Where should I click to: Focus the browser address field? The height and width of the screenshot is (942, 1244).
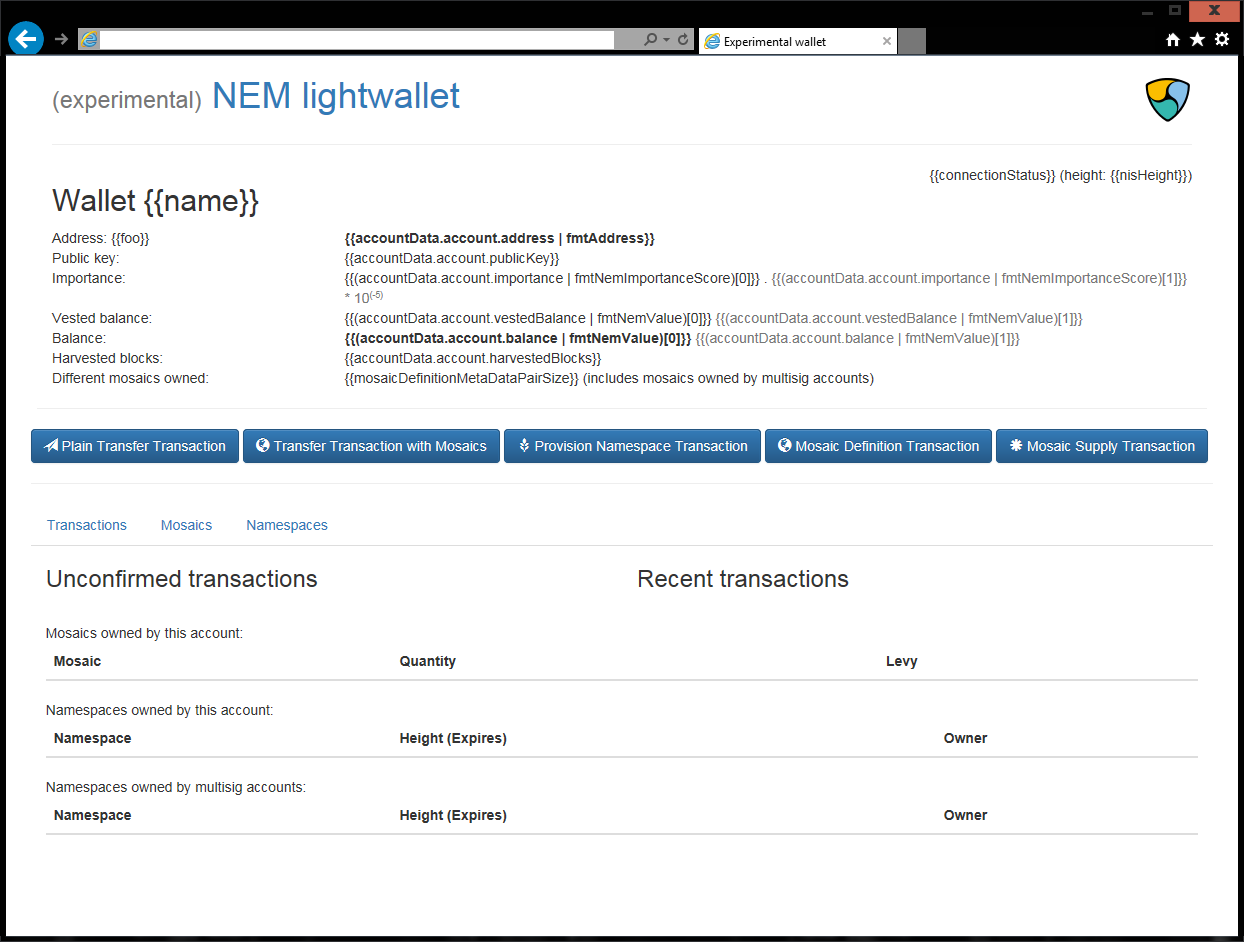(x=357, y=40)
